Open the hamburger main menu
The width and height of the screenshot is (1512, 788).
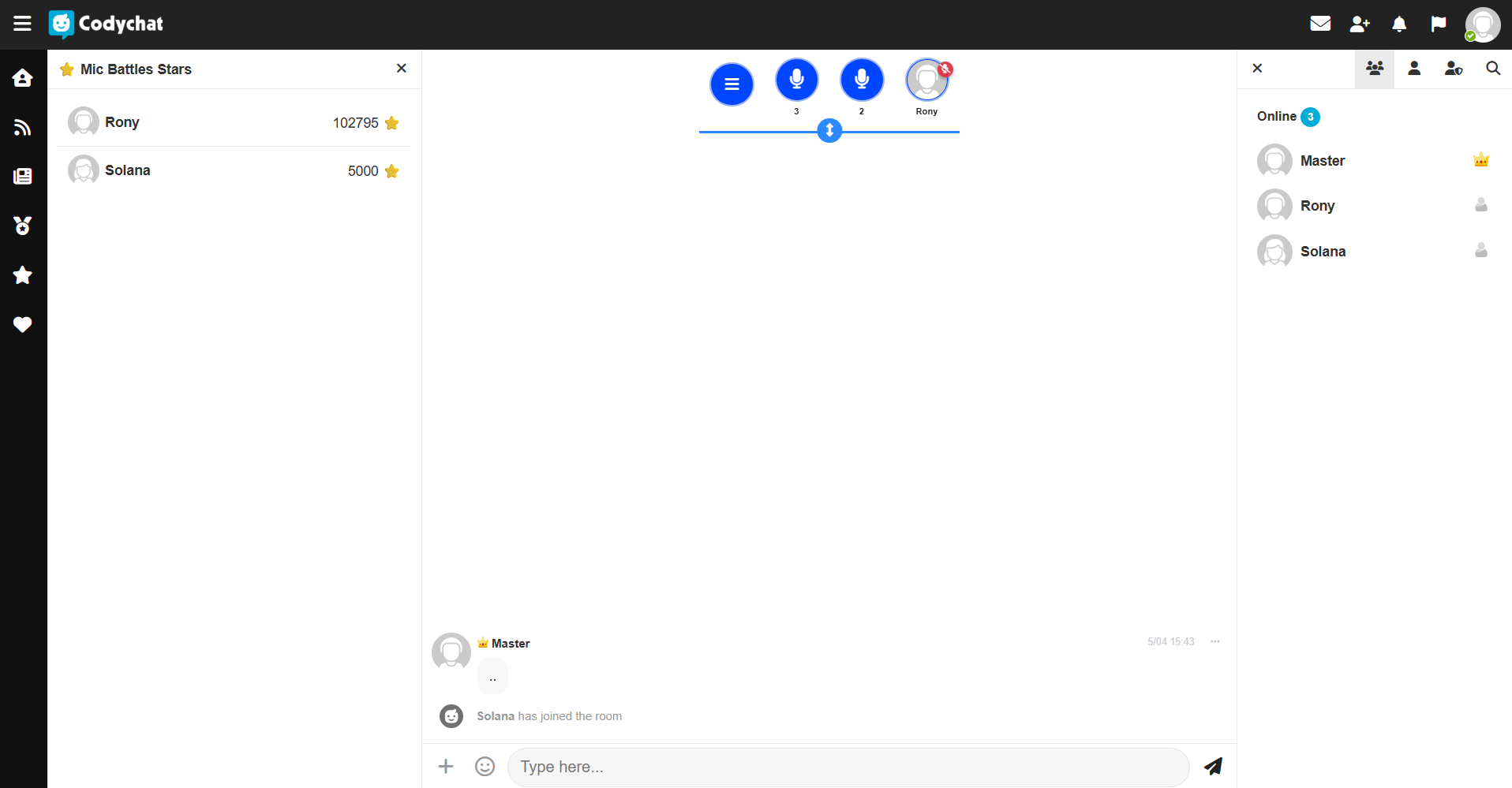coord(22,24)
